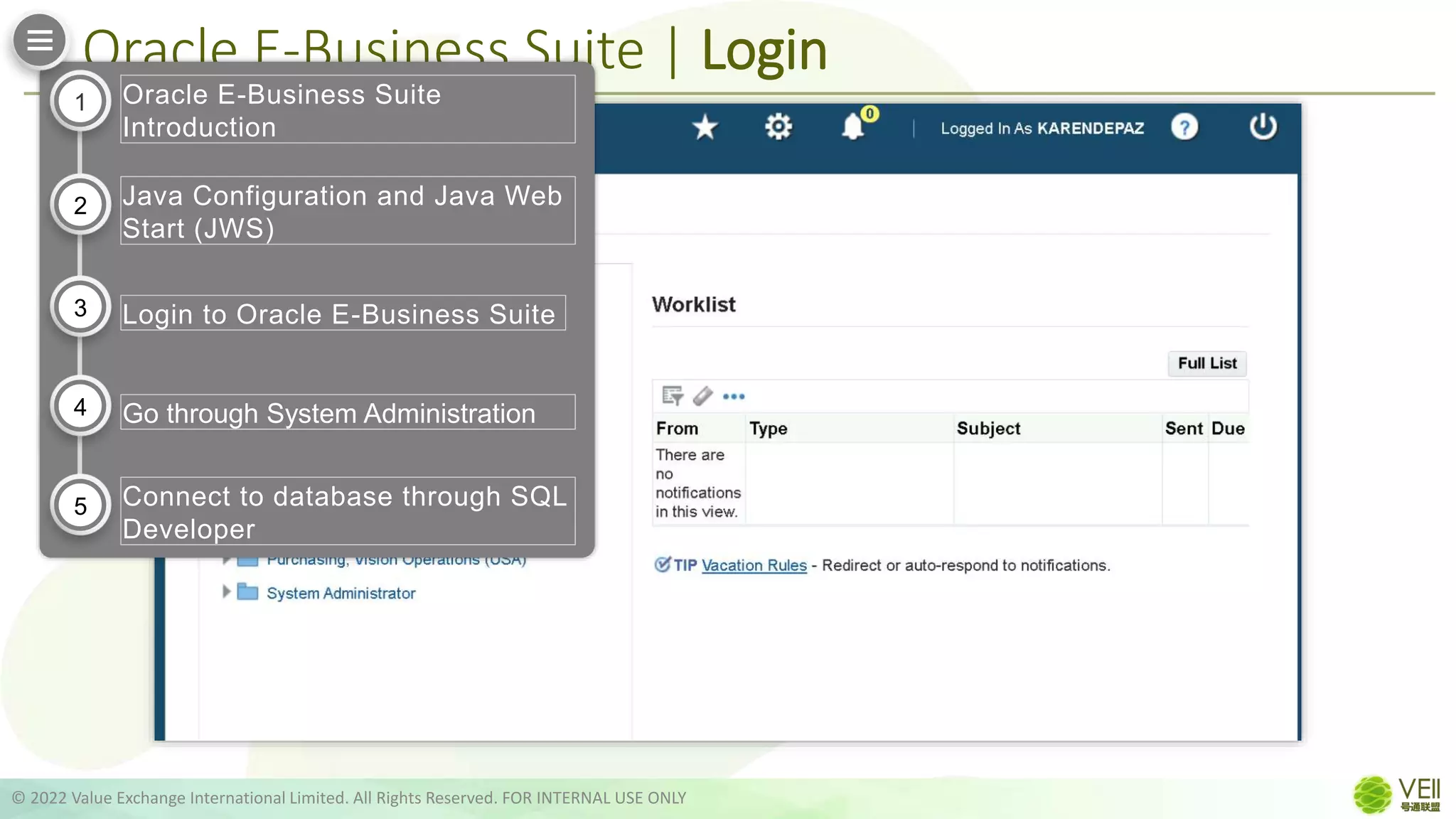1456x819 pixels.
Task: Open the Settings gear icon
Action: tap(778, 127)
